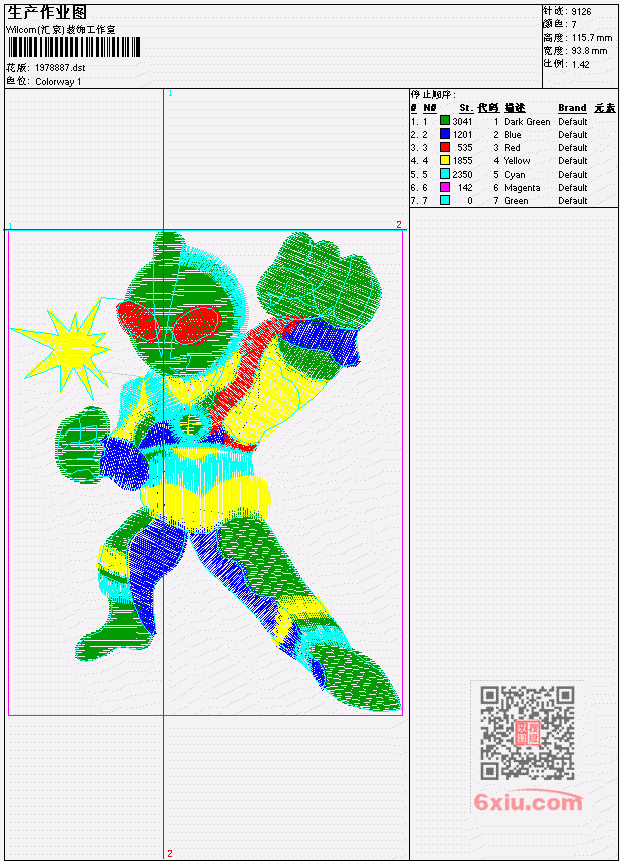Select the stitch count 3041
The height and width of the screenshot is (861, 620).
tap(462, 121)
